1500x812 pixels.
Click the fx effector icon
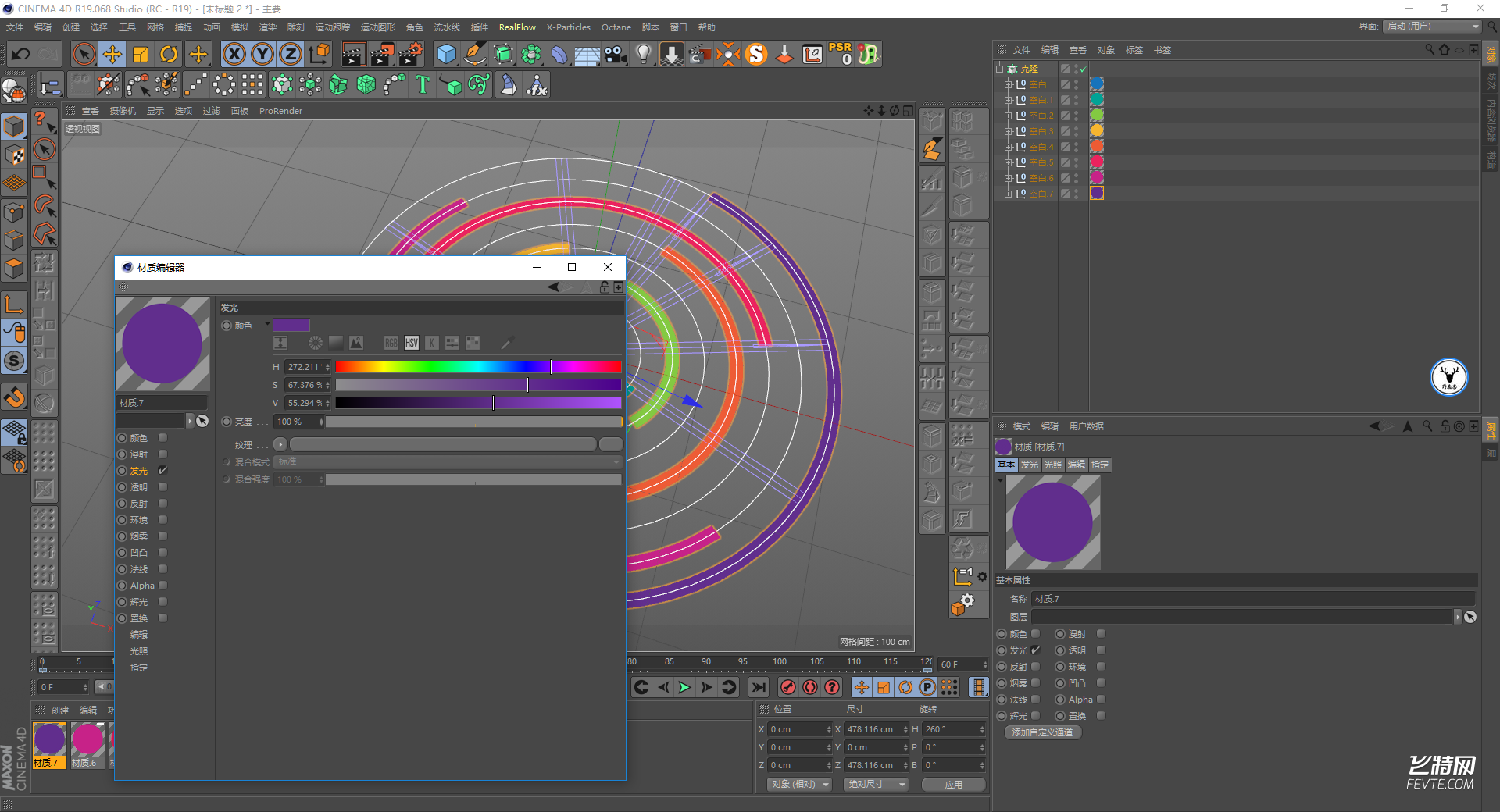click(536, 84)
